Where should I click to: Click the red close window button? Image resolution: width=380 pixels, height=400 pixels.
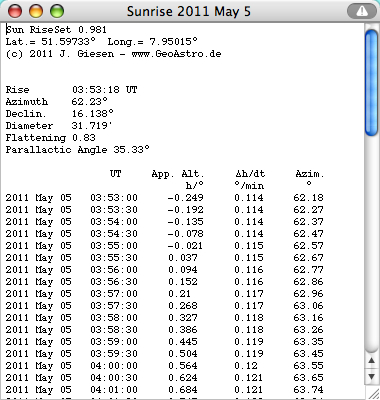15,11
